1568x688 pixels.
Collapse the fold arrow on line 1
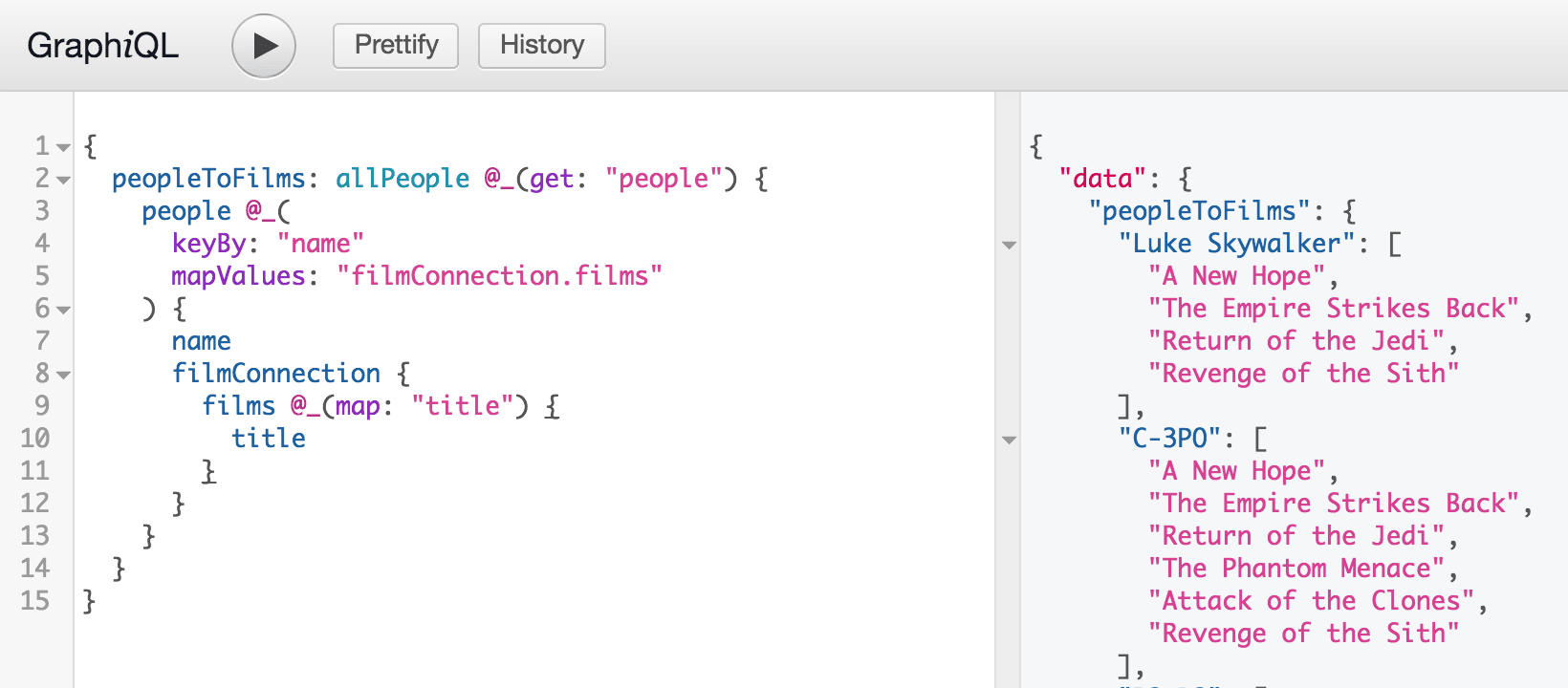(x=63, y=147)
